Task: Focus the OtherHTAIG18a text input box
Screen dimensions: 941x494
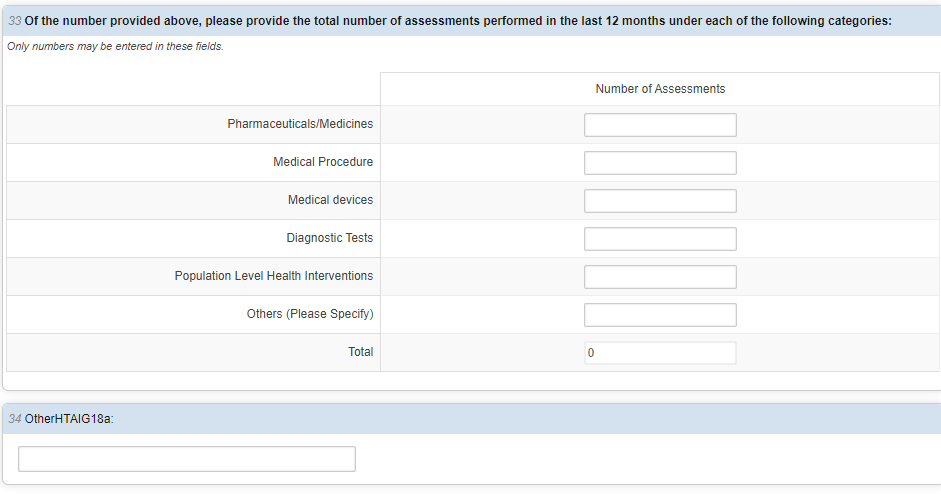Action: [x=187, y=459]
